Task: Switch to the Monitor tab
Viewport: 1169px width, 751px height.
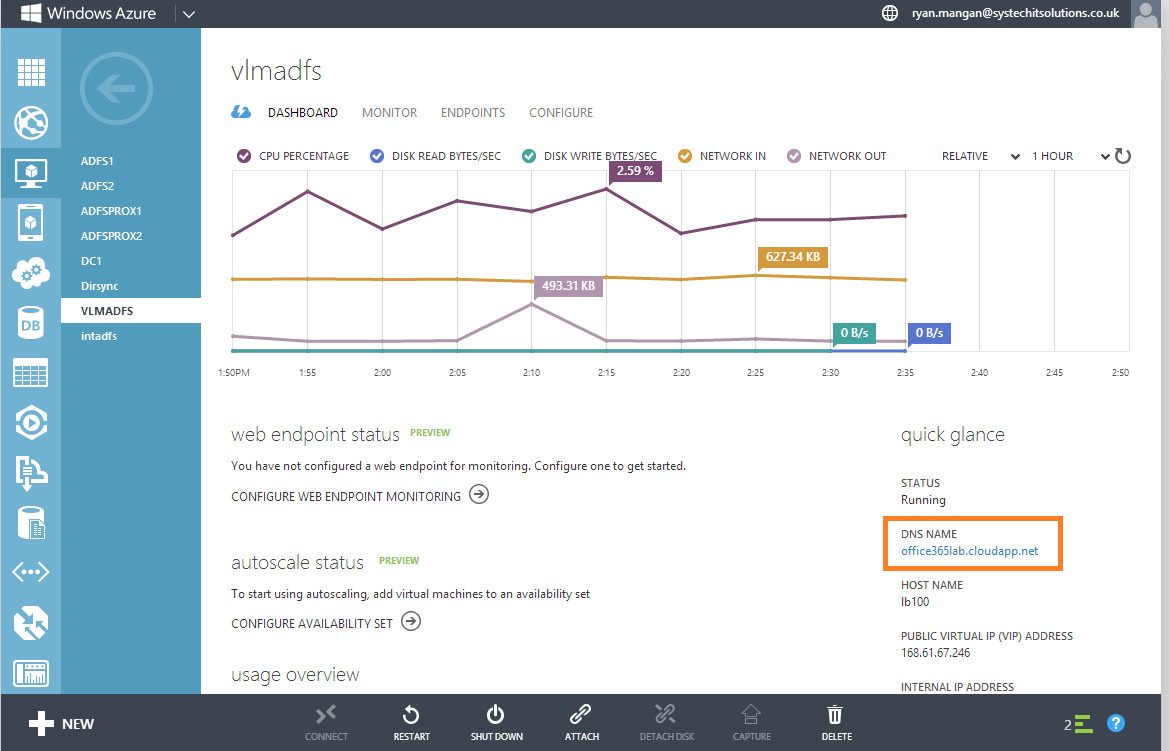Action: pyautogui.click(x=389, y=113)
